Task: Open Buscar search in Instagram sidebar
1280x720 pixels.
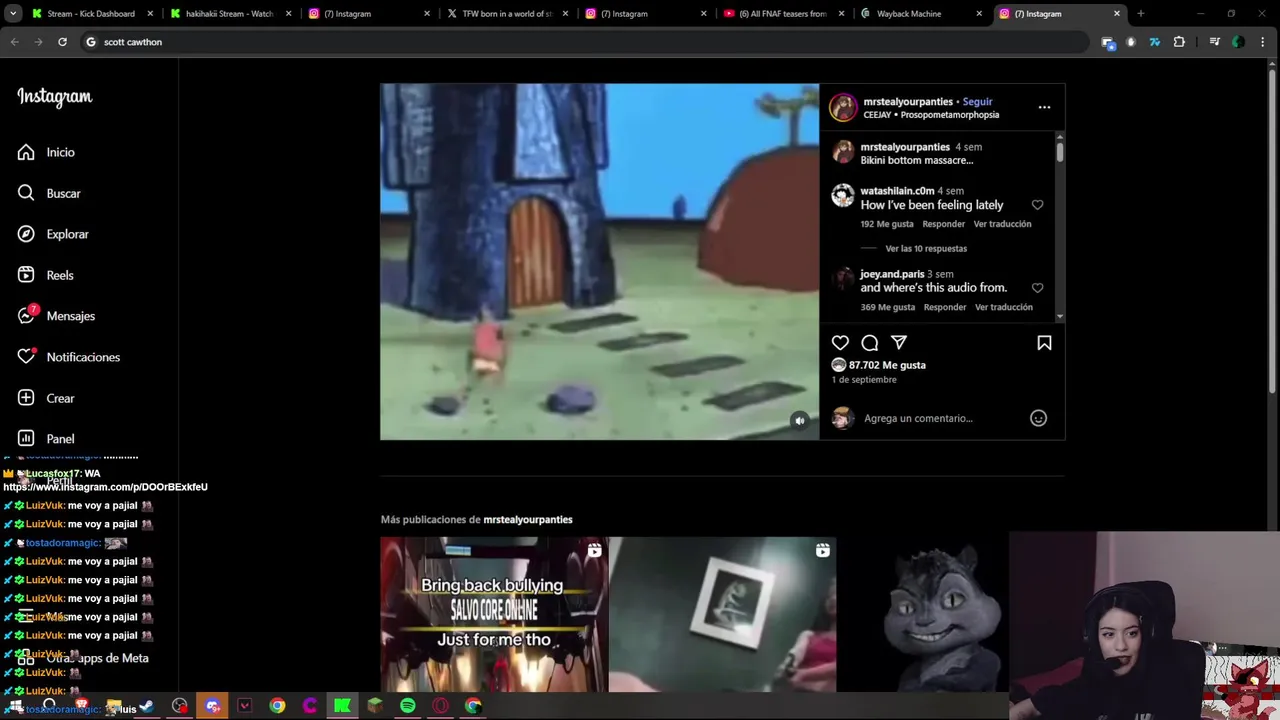Action: (x=49, y=193)
